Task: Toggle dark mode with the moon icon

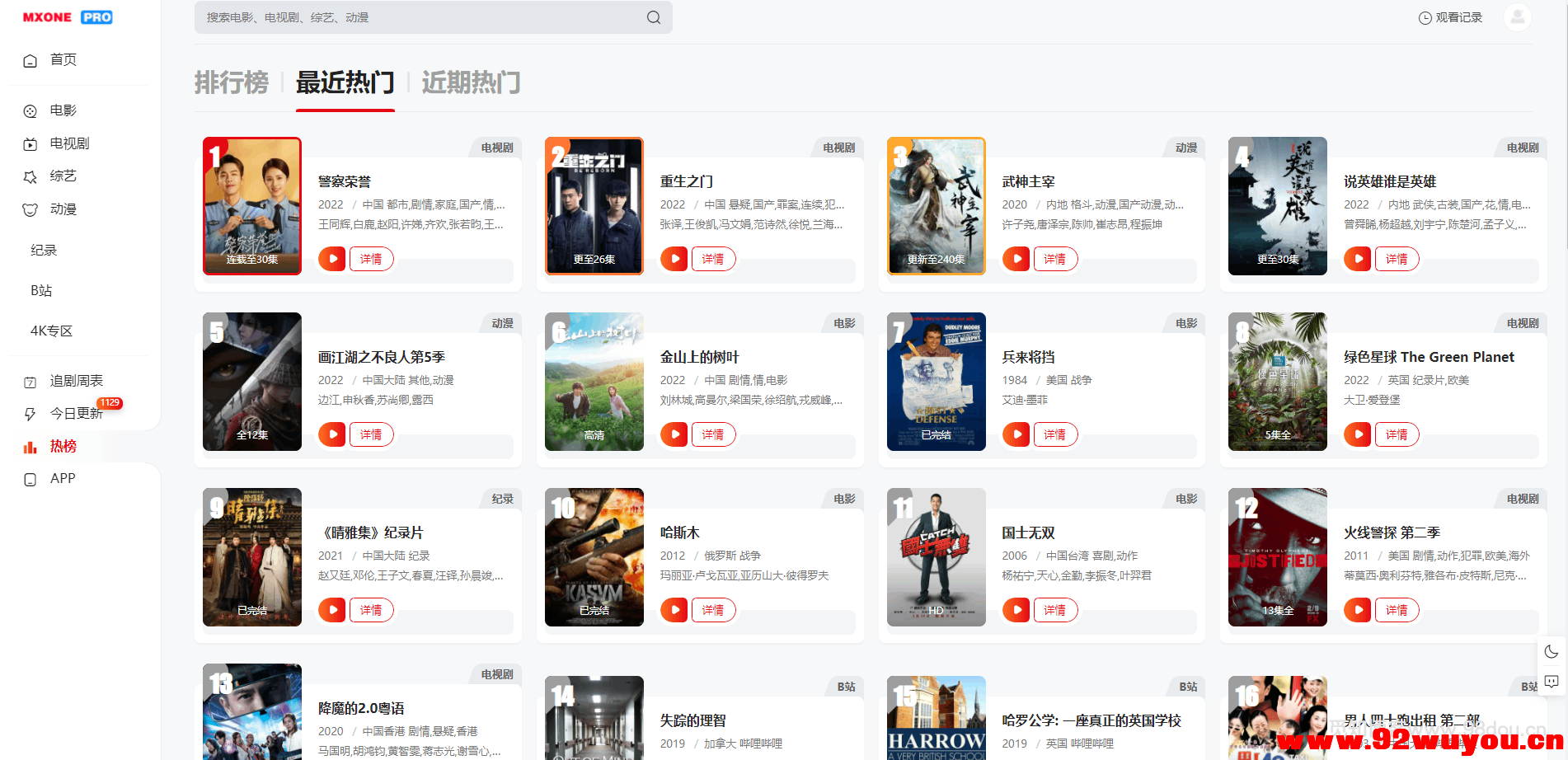Action: click(1552, 651)
